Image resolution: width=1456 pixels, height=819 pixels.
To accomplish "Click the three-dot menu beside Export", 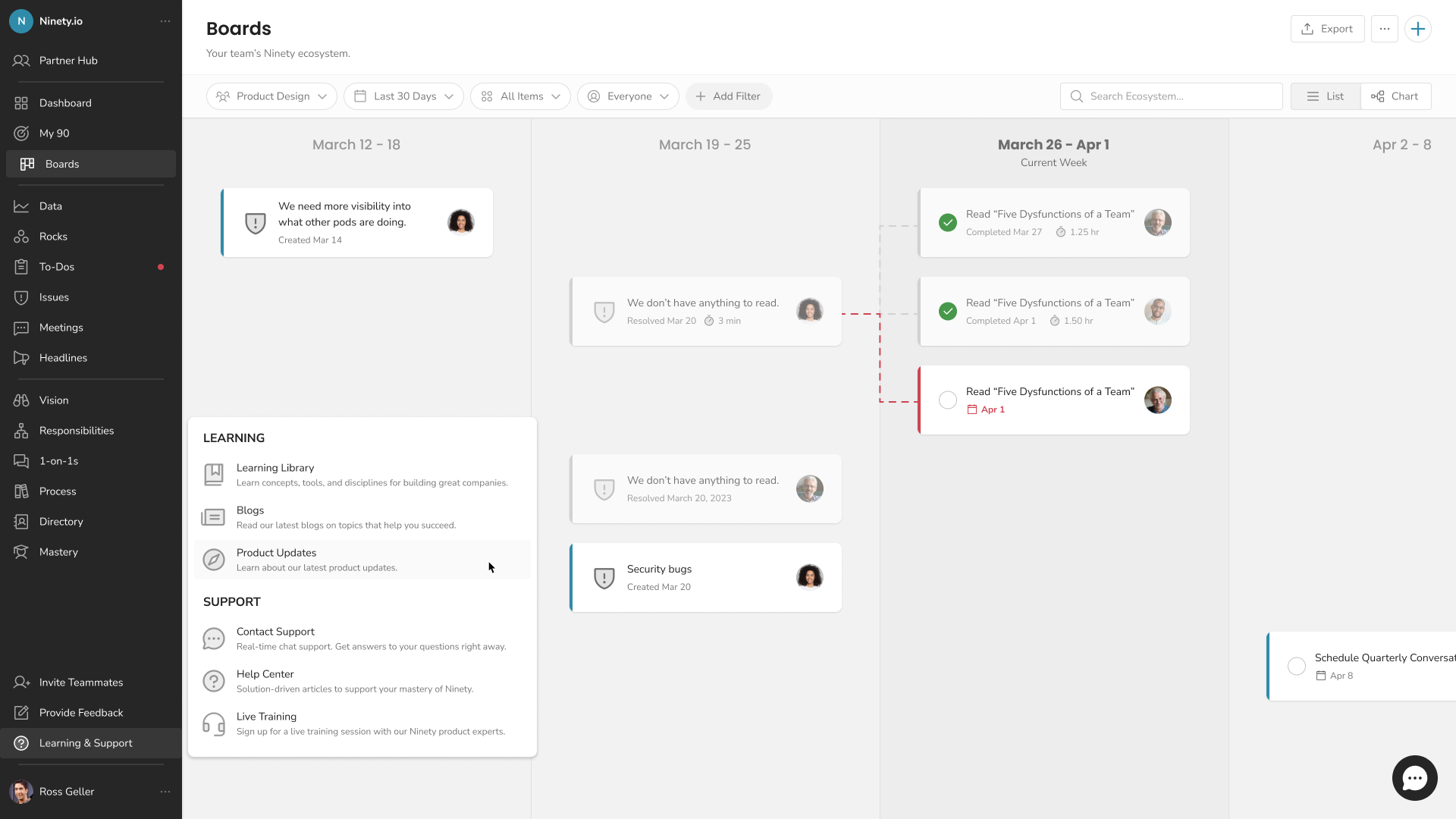I will (1384, 29).
